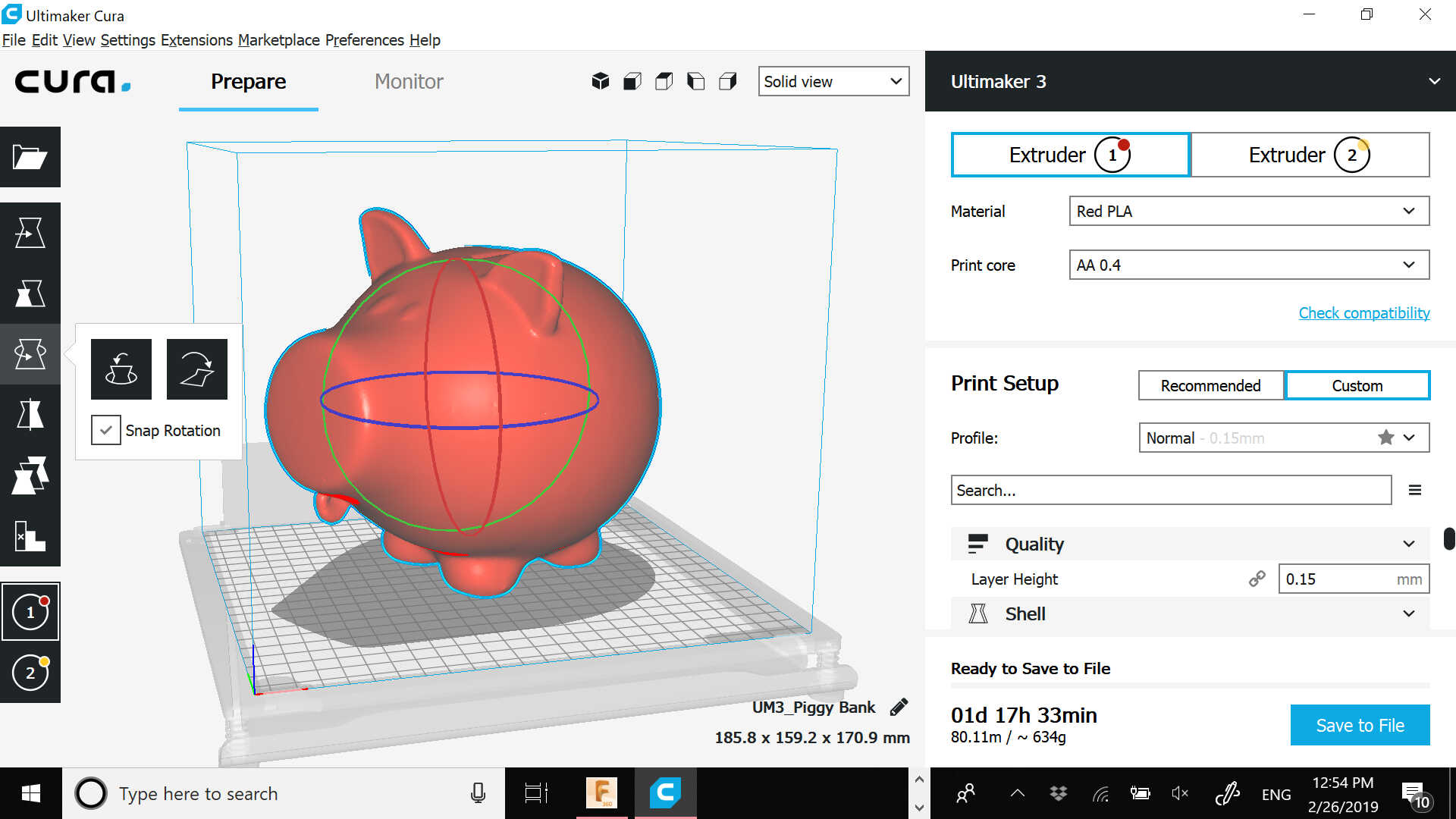Image resolution: width=1456 pixels, height=819 pixels.
Task: Select the Mirror tool in sidebar
Action: (x=30, y=415)
